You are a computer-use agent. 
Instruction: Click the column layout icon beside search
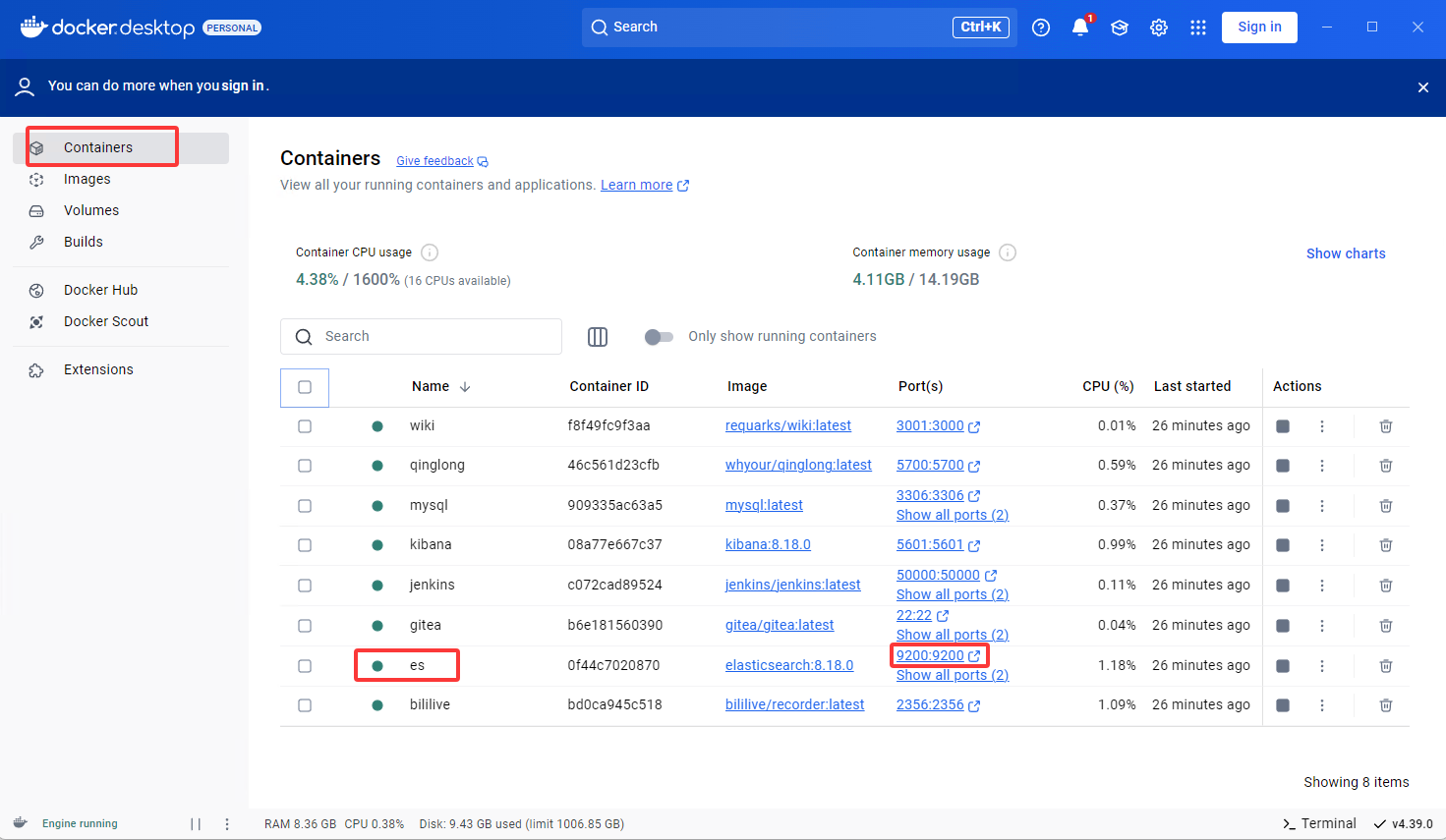point(598,337)
